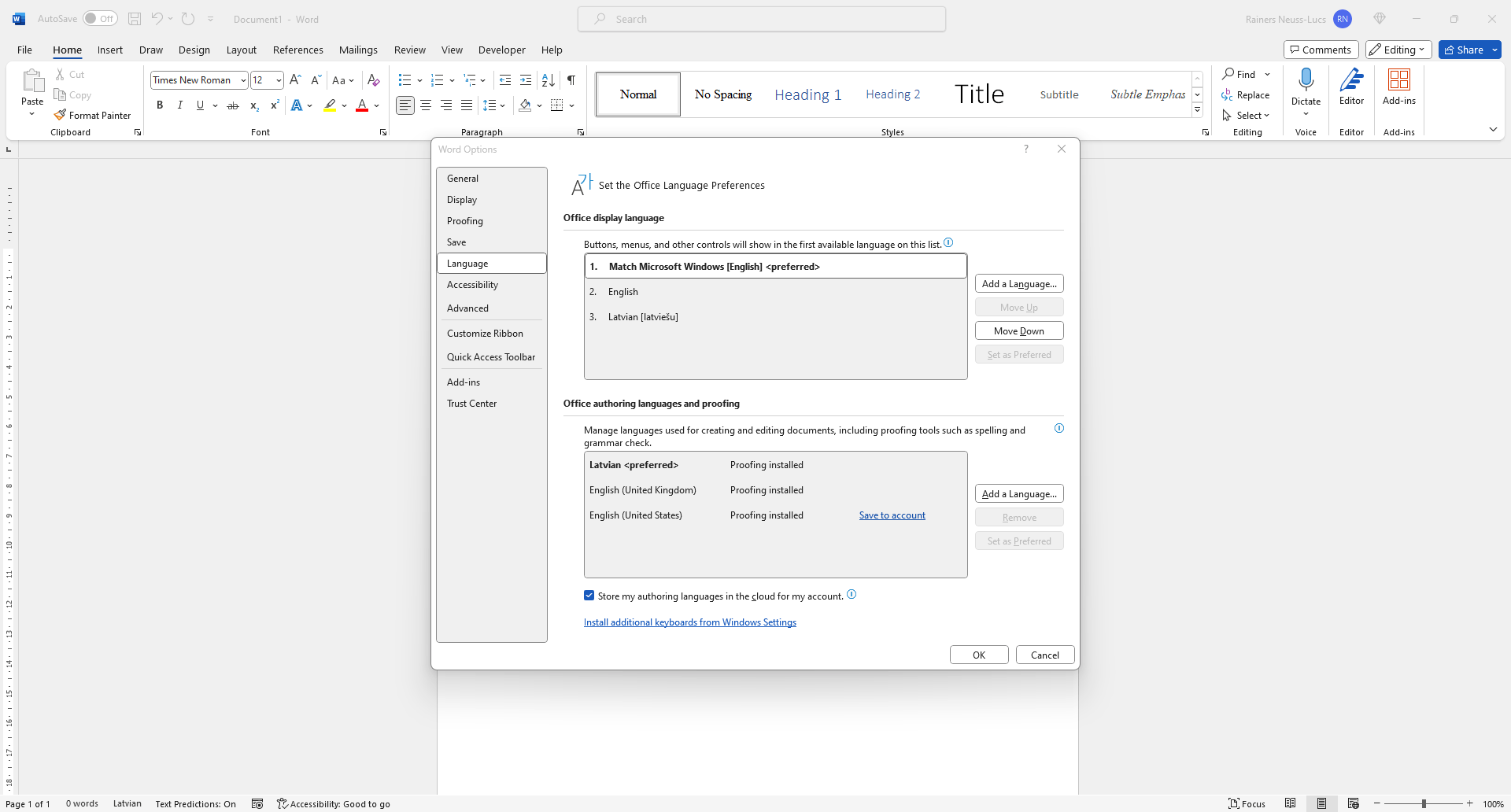Viewport: 1511px width, 812px height.
Task: Click the Increase Font Size icon
Action: 295,79
